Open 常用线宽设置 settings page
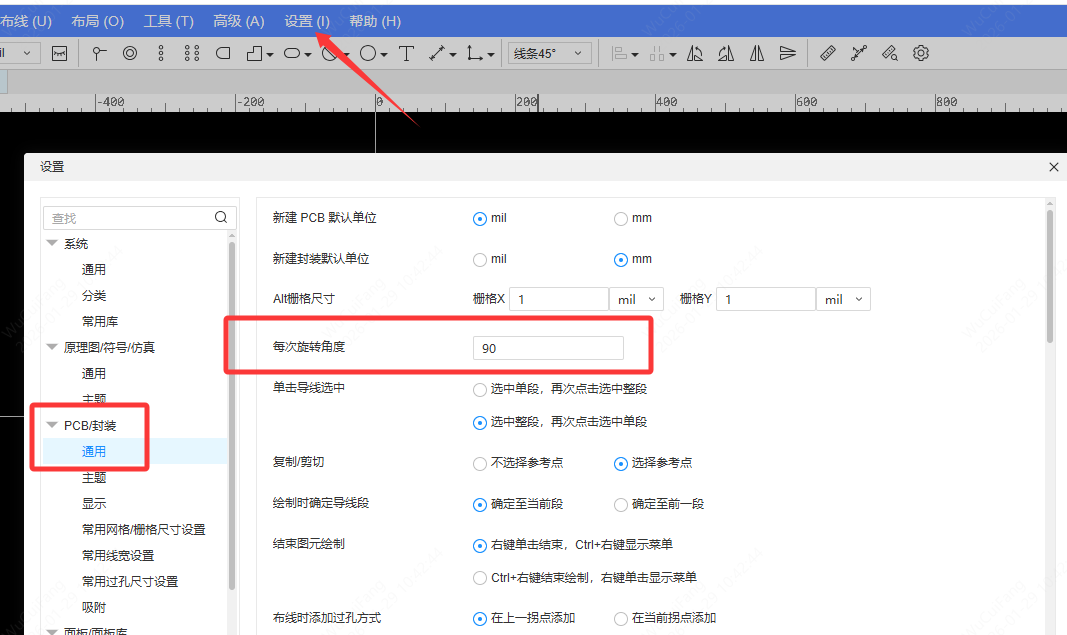This screenshot has width=1067, height=635. point(118,555)
